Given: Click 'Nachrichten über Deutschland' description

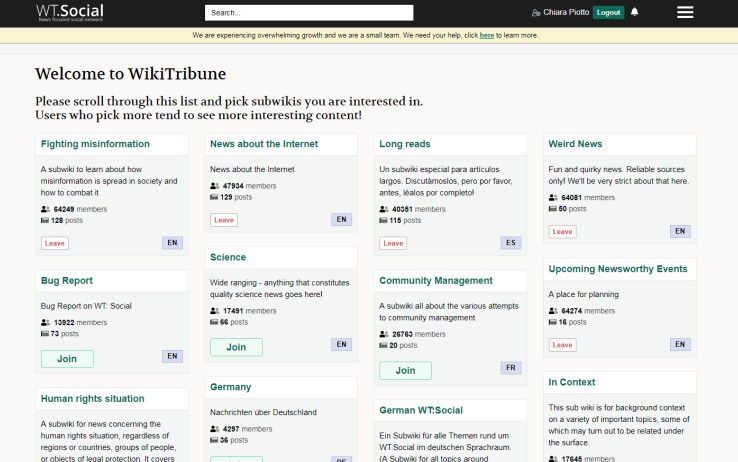Looking at the screenshot, I should (x=264, y=412).
